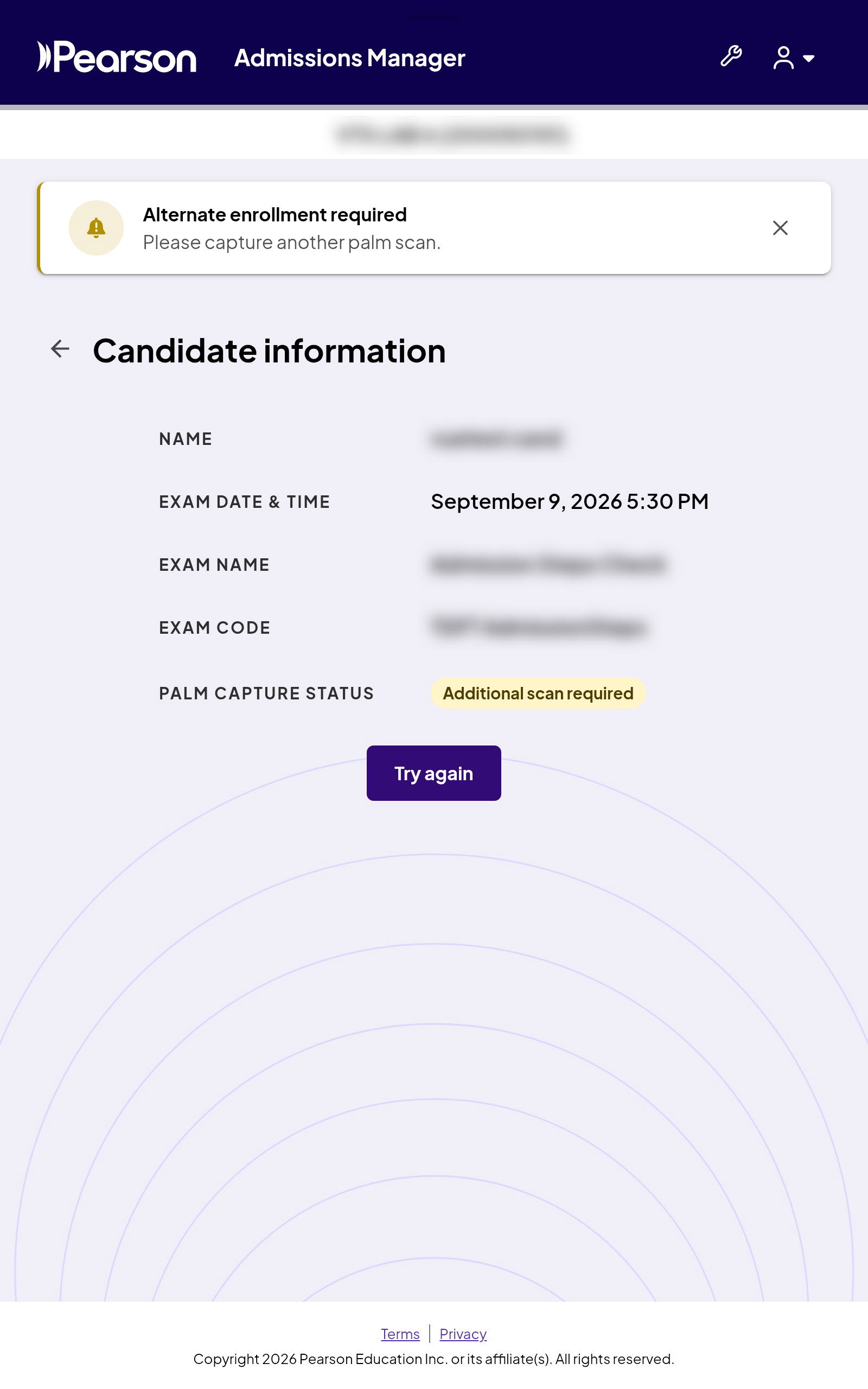
Task: Expand the account dropdown caret
Action: (809, 59)
